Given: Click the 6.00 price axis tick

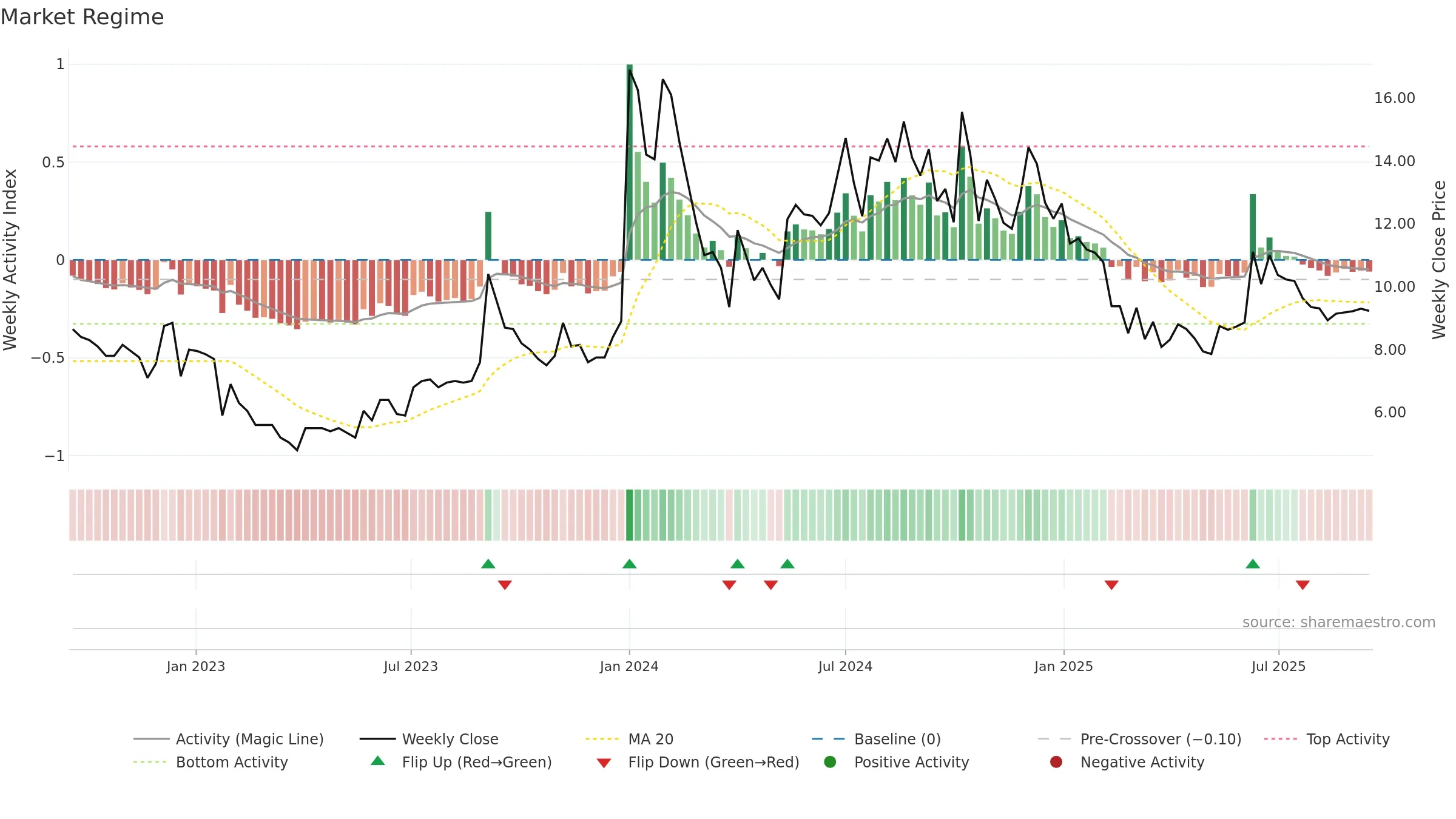Looking at the screenshot, I should [x=1390, y=413].
